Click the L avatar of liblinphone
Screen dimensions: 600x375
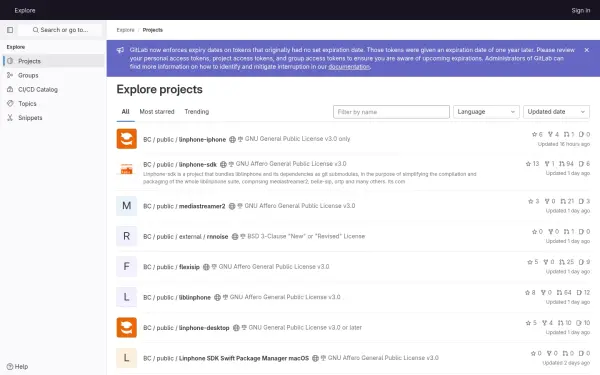click(127, 297)
